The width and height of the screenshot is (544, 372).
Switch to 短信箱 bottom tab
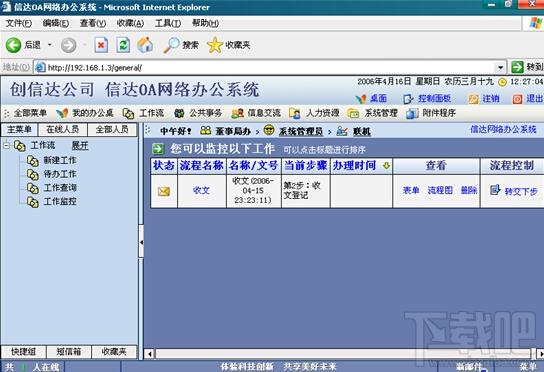click(69, 352)
